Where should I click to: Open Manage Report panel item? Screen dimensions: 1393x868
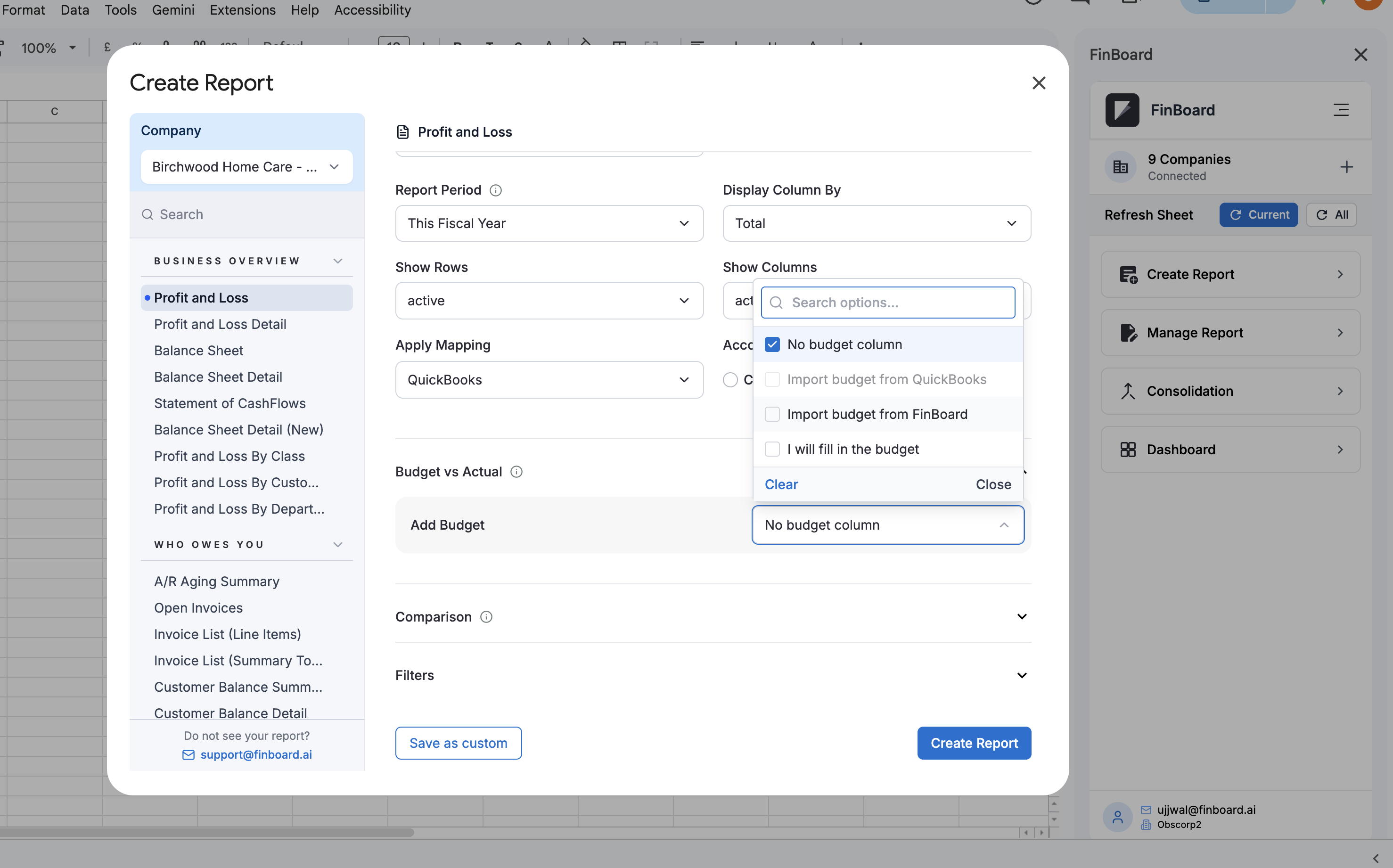point(1230,333)
